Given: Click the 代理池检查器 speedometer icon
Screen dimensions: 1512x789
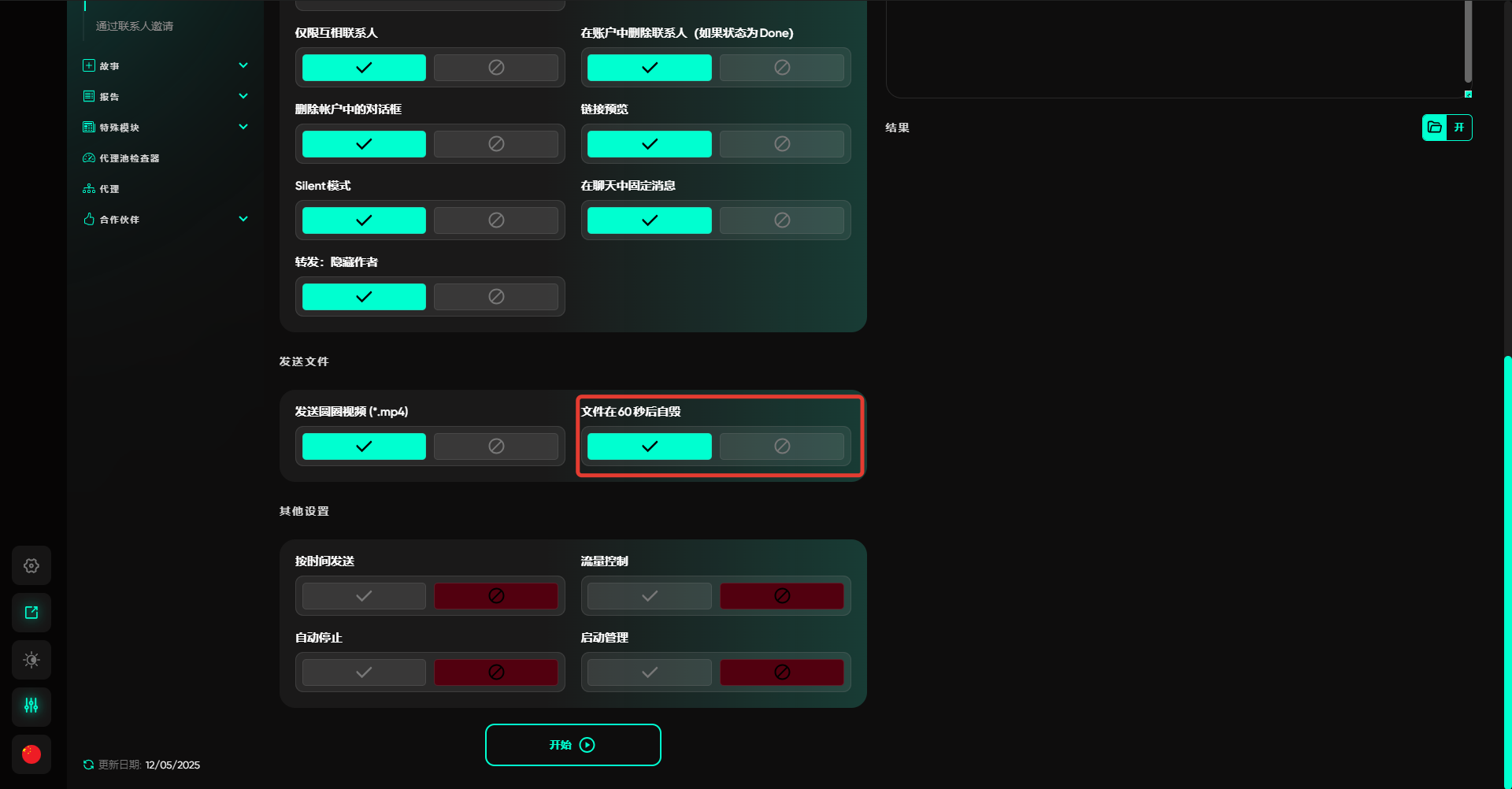Looking at the screenshot, I should click(89, 158).
